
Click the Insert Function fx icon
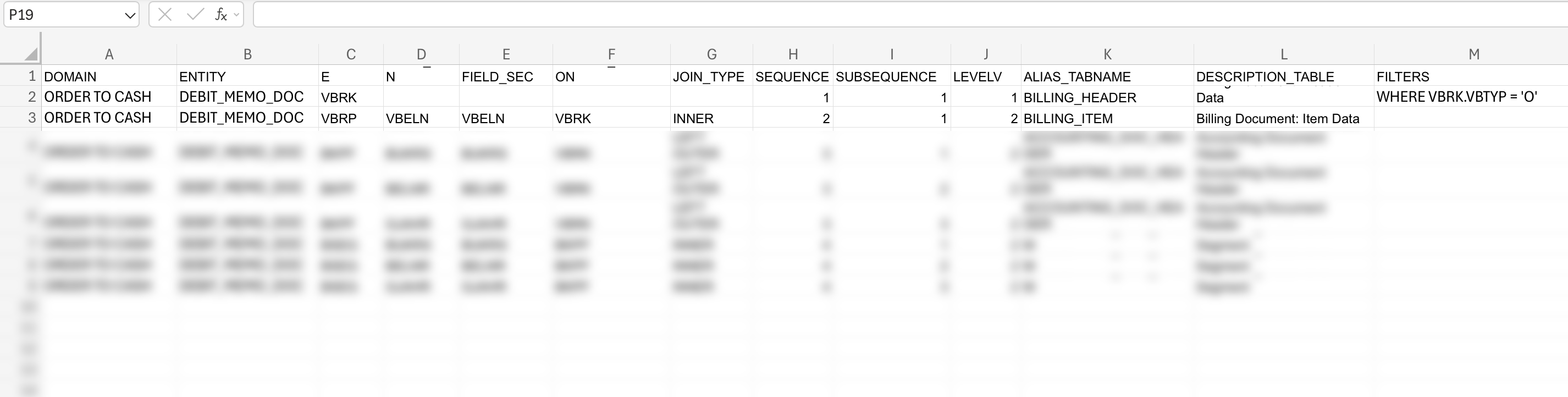[220, 15]
